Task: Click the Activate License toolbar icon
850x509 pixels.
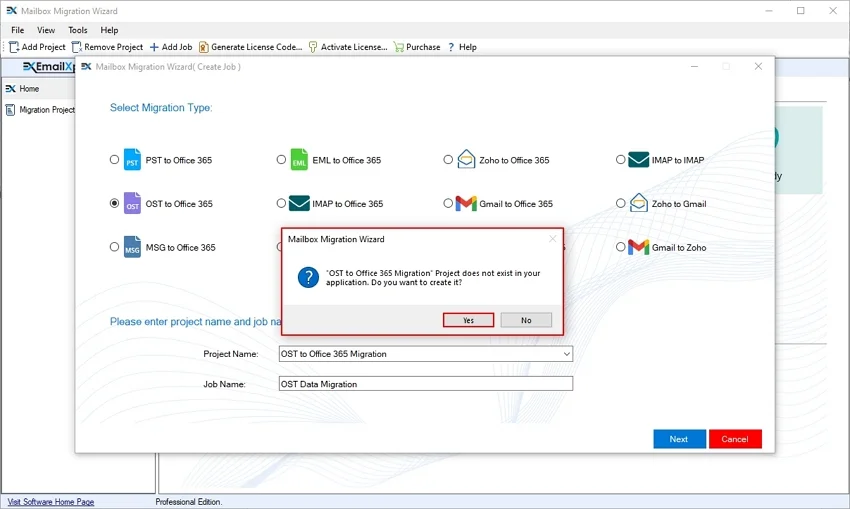Action: (x=313, y=47)
